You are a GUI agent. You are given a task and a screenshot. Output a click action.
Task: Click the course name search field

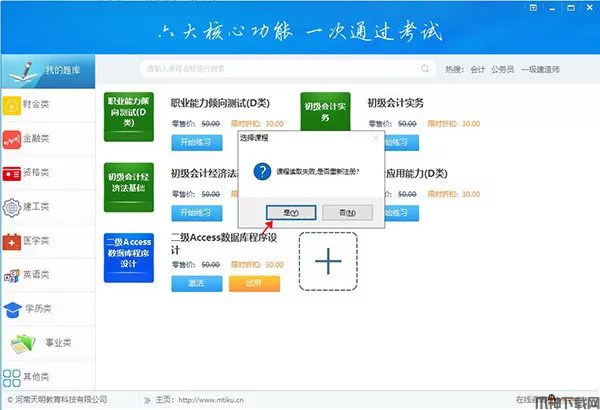288,69
